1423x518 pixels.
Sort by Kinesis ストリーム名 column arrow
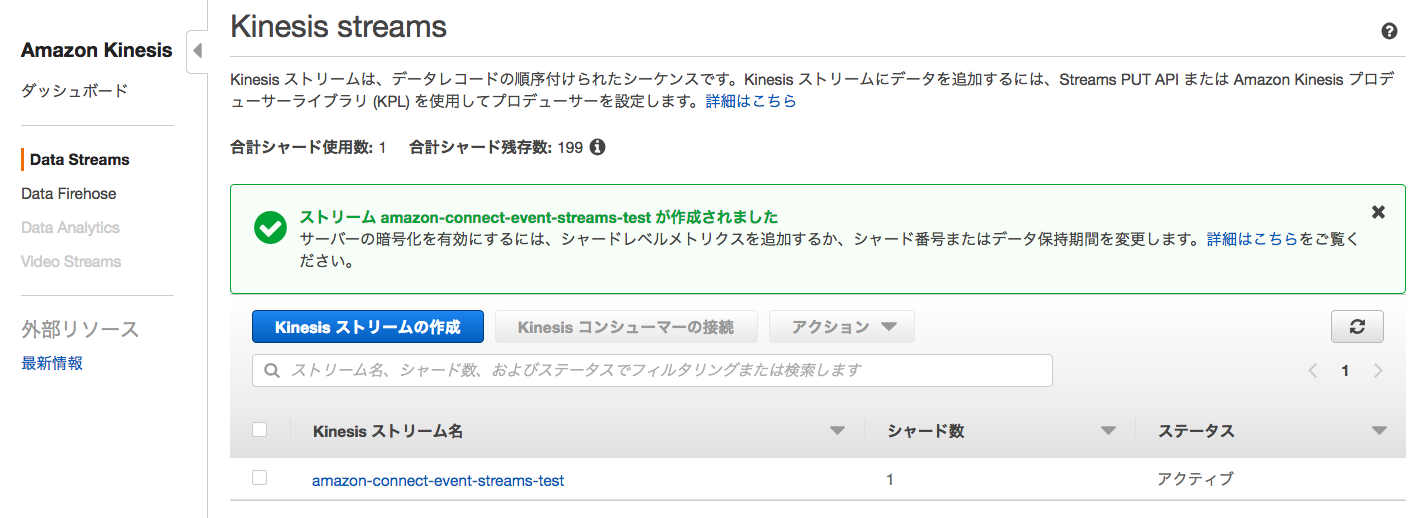point(837,431)
